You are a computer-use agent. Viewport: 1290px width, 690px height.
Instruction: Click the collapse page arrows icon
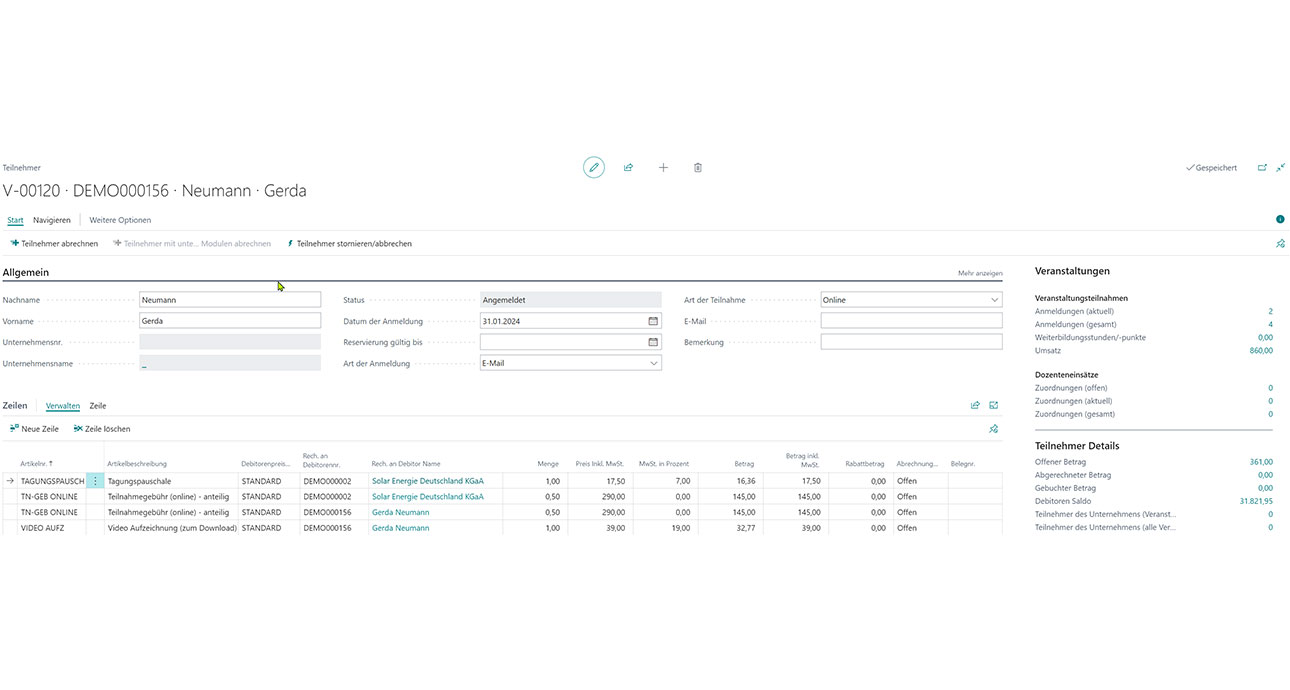pos(1281,168)
